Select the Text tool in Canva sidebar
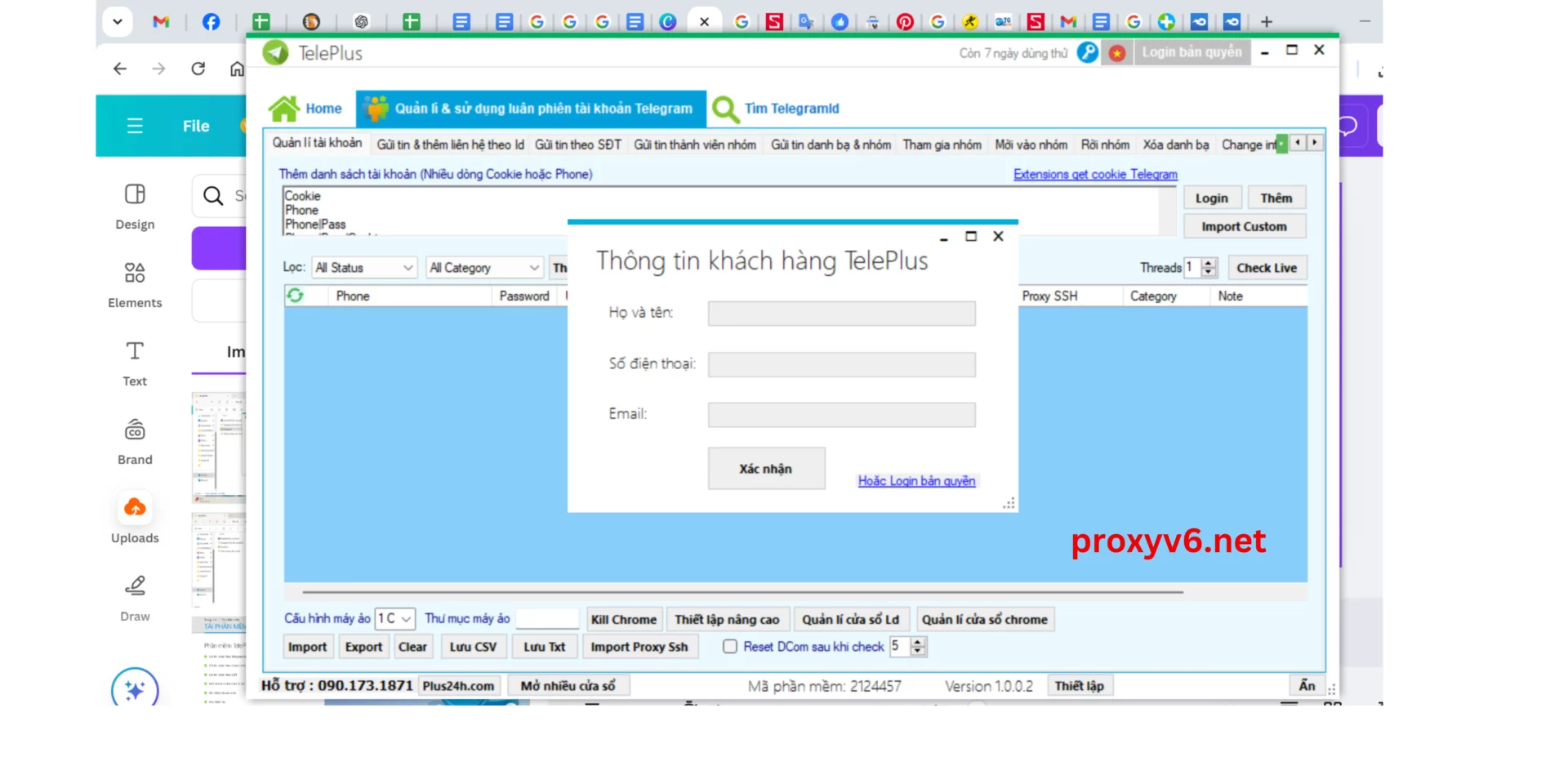1568x784 pixels. click(x=135, y=364)
